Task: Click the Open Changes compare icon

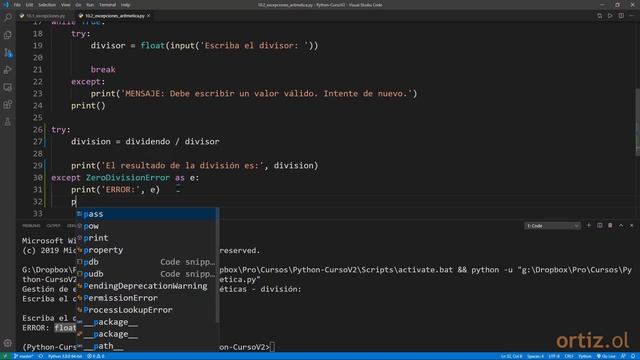Action: pyautogui.click(x=599, y=16)
